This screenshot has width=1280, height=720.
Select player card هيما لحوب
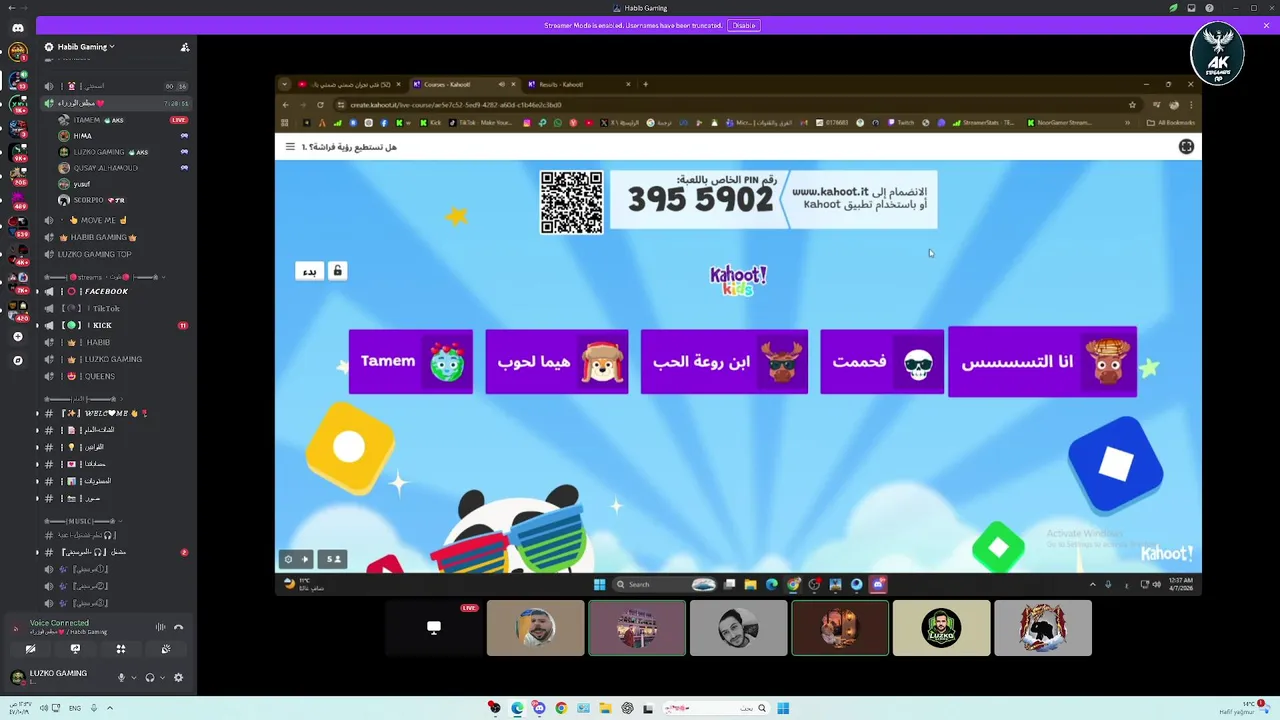[x=557, y=362]
